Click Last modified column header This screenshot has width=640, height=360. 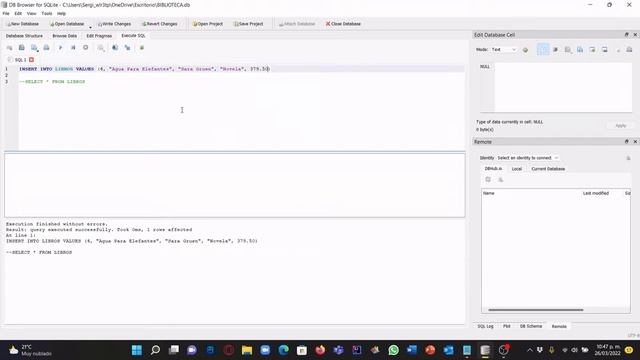pos(596,193)
